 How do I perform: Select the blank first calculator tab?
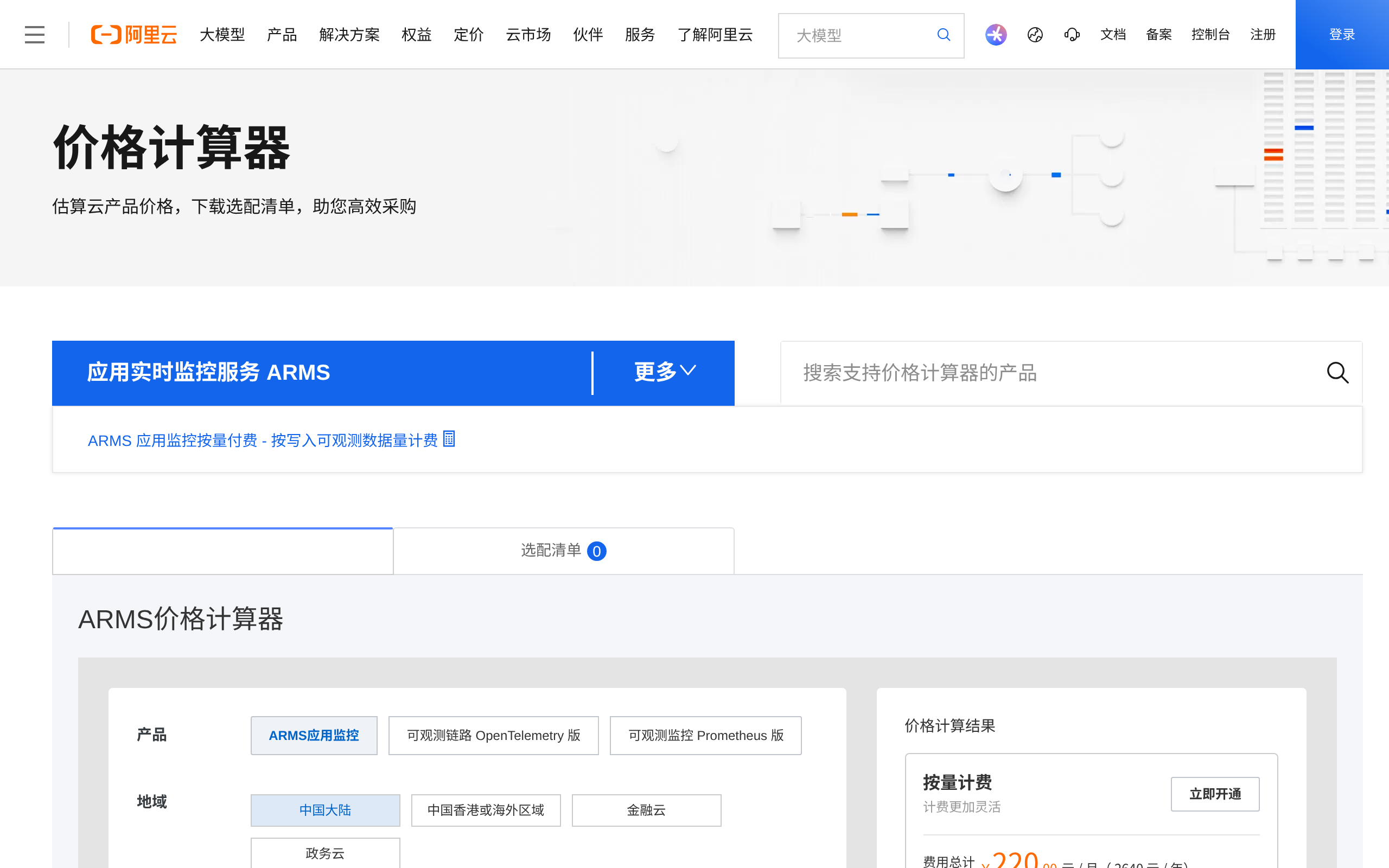pyautogui.click(x=222, y=551)
